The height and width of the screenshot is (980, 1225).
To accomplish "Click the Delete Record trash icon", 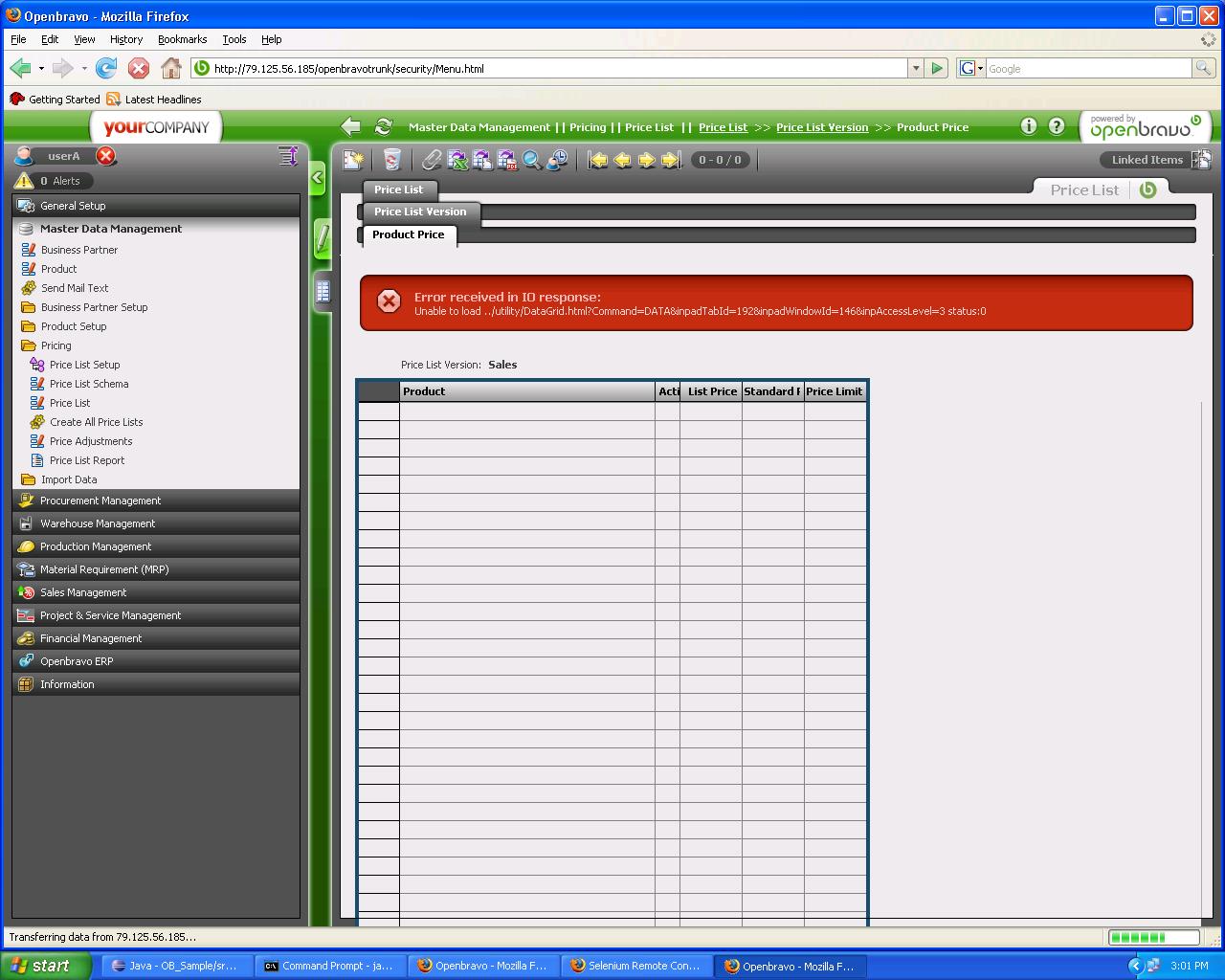I will point(391,160).
